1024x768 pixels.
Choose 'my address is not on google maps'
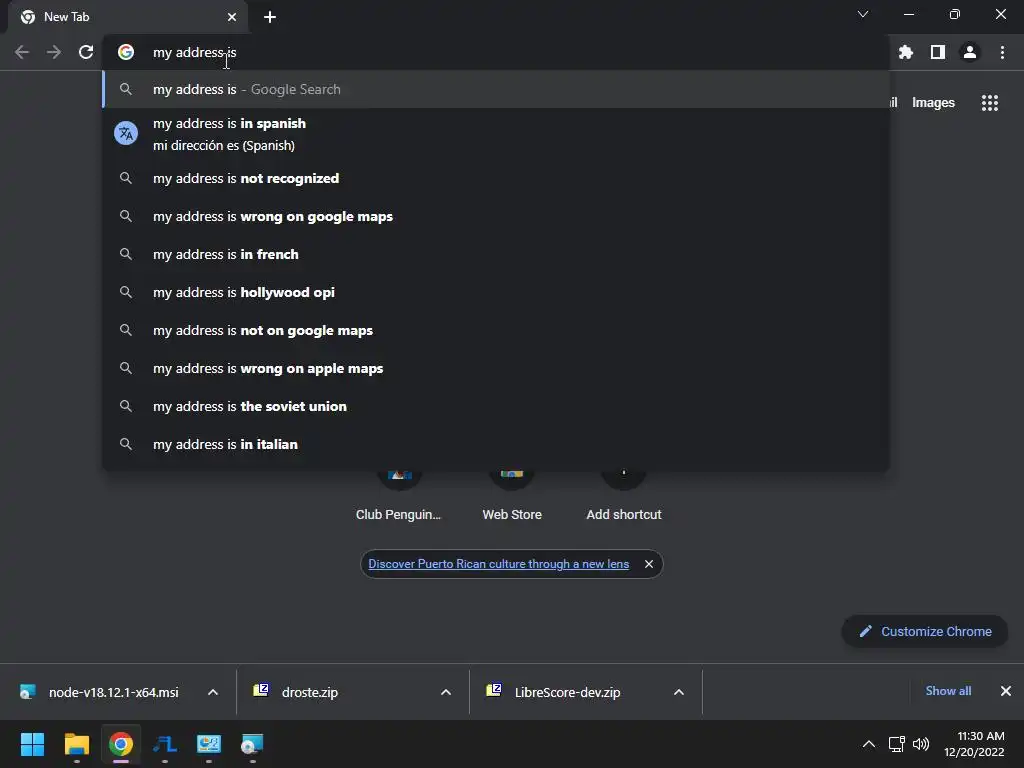[496, 330]
